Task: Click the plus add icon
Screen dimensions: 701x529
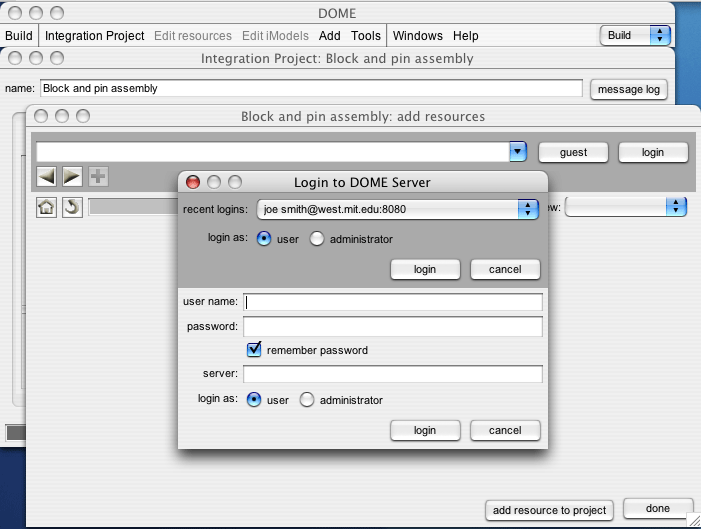Action: 98,176
